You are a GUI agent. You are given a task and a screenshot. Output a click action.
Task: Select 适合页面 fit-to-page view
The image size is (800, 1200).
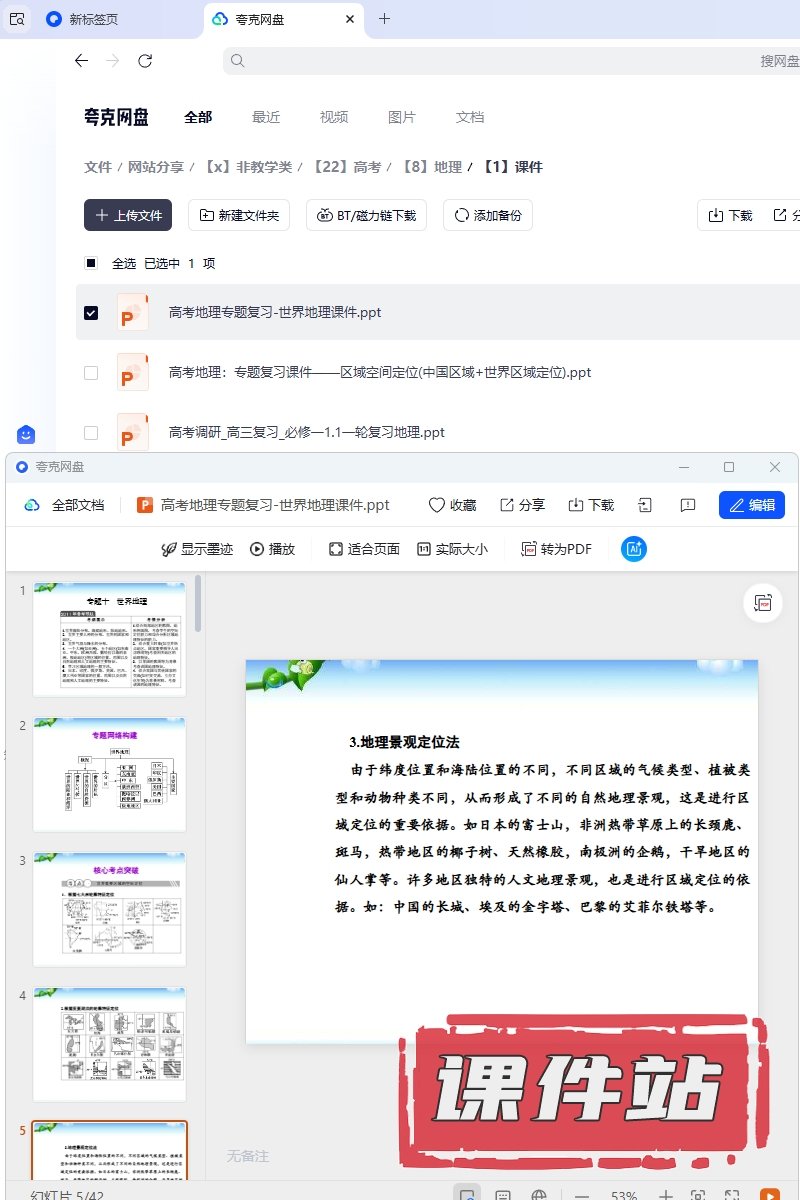pos(364,549)
